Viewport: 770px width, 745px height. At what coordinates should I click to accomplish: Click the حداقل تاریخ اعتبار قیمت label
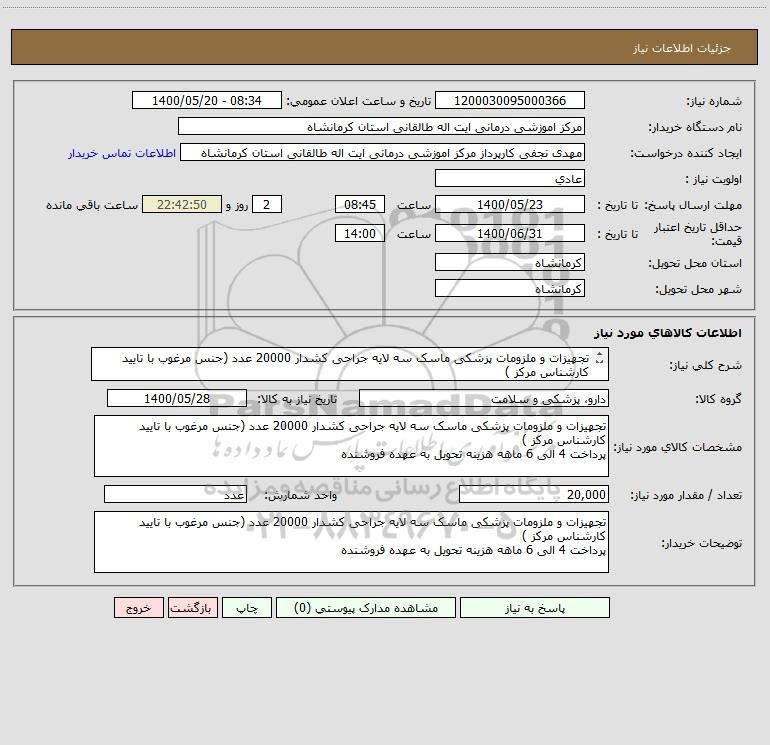(x=698, y=234)
